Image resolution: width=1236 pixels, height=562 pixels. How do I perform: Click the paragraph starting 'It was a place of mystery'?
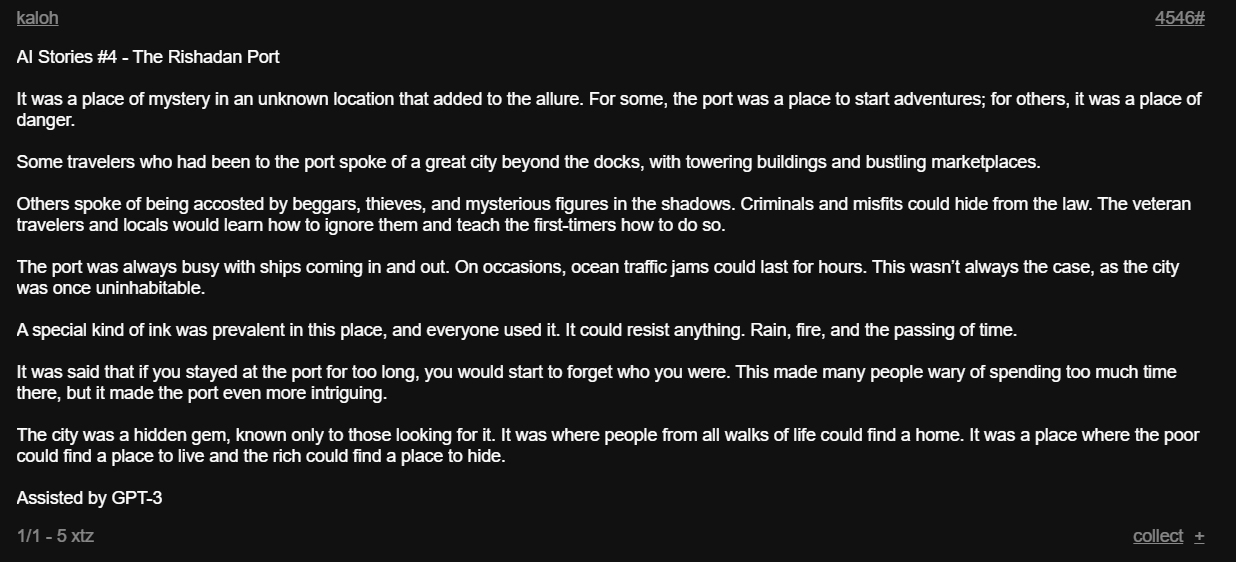300,99
